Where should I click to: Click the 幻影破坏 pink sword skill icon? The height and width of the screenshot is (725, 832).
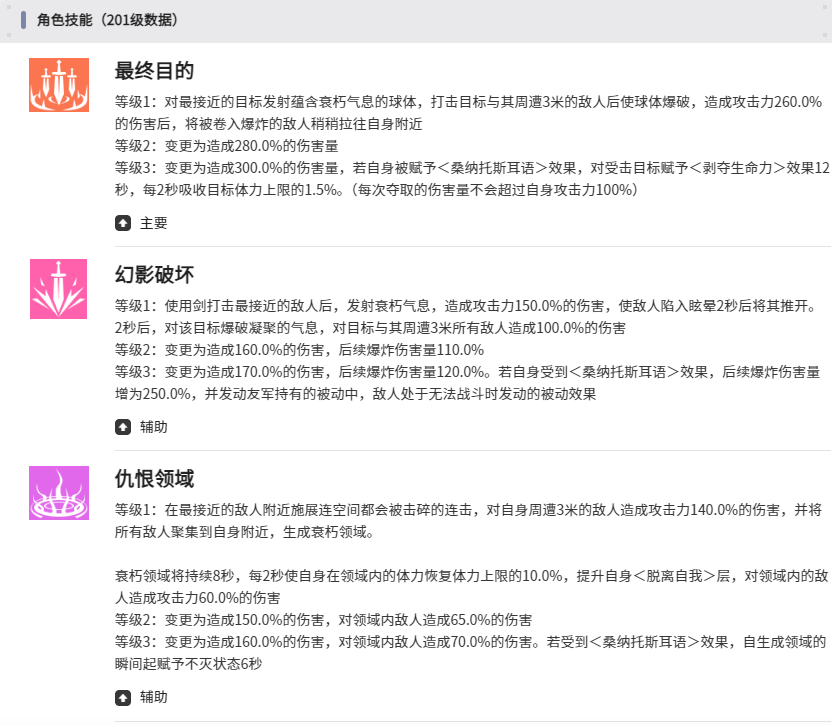click(58, 289)
